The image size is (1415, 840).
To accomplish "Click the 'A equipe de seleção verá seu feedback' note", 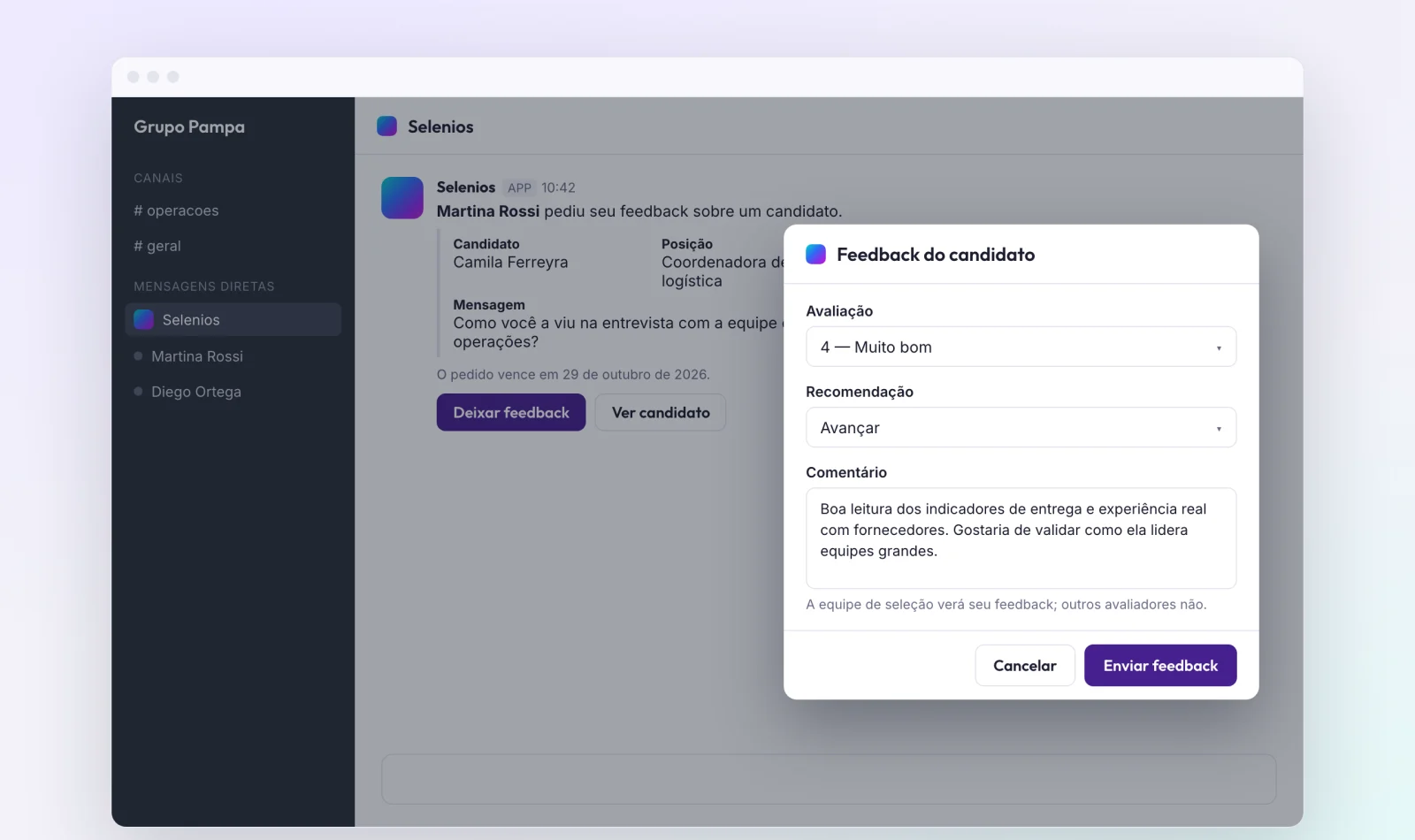I will pos(1006,605).
